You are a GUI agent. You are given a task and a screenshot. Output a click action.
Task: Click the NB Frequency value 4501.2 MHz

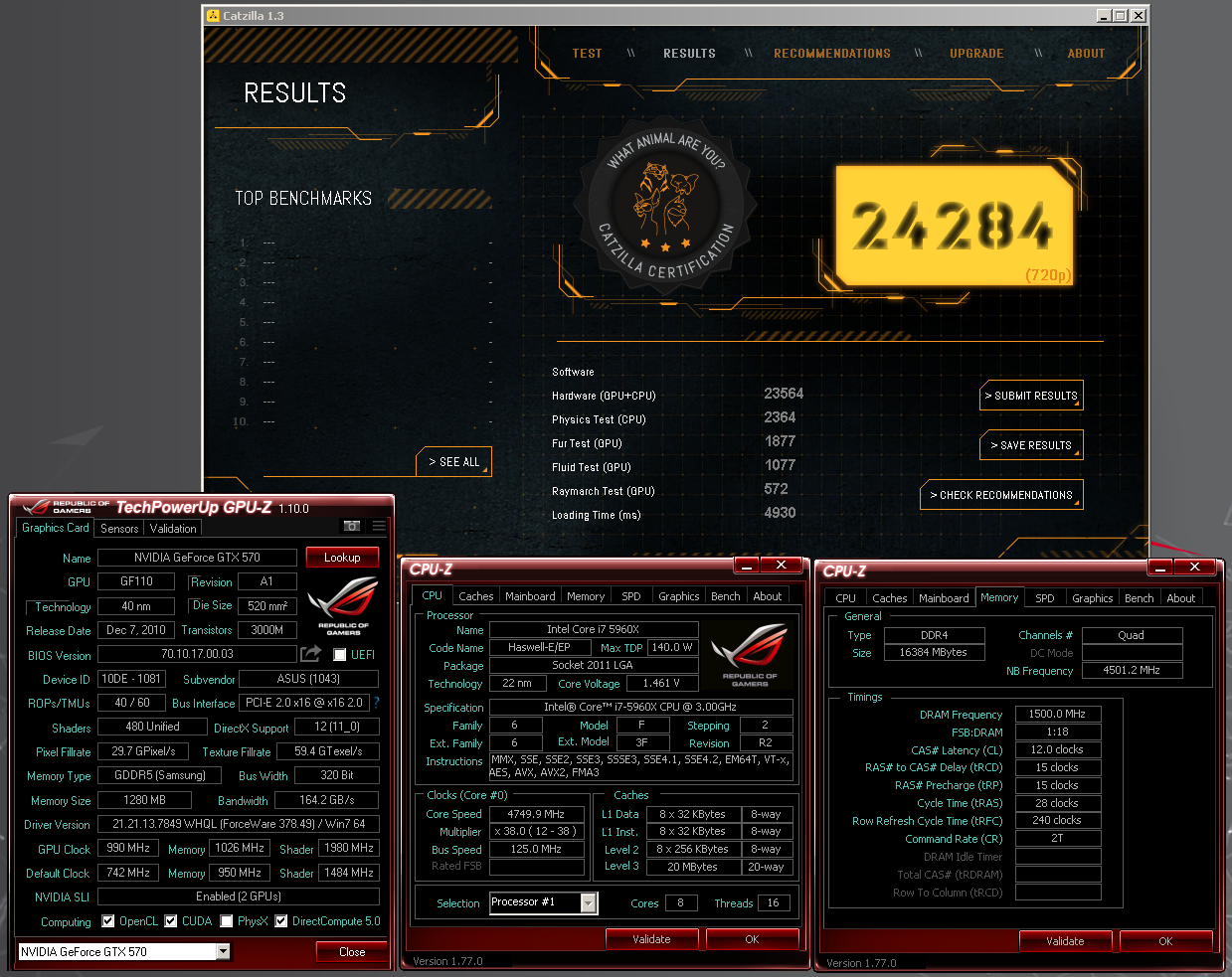(1132, 670)
